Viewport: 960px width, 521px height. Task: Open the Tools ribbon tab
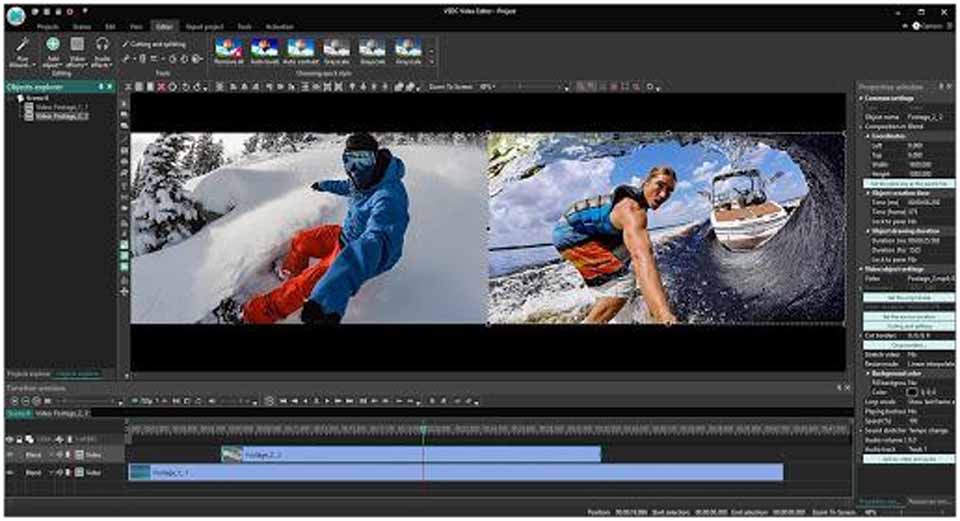244,26
